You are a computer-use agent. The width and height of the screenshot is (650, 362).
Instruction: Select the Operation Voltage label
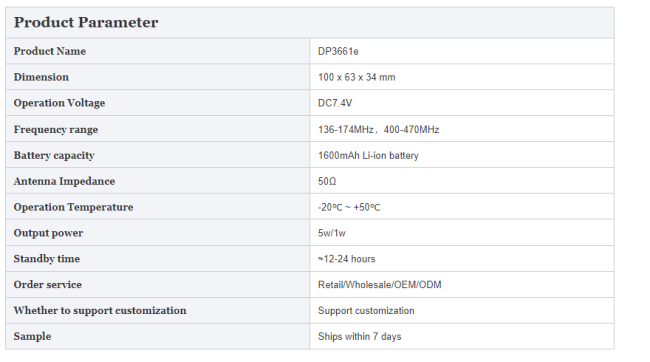[x=59, y=103]
